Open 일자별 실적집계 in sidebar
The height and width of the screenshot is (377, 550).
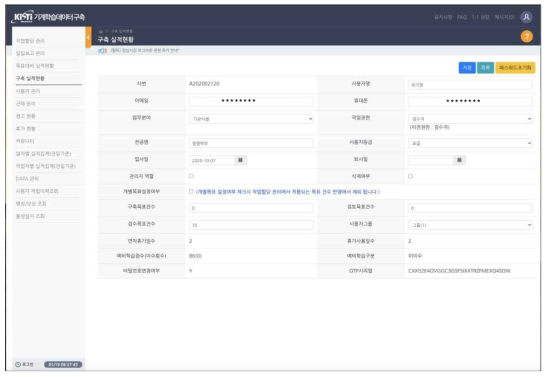[43, 154]
